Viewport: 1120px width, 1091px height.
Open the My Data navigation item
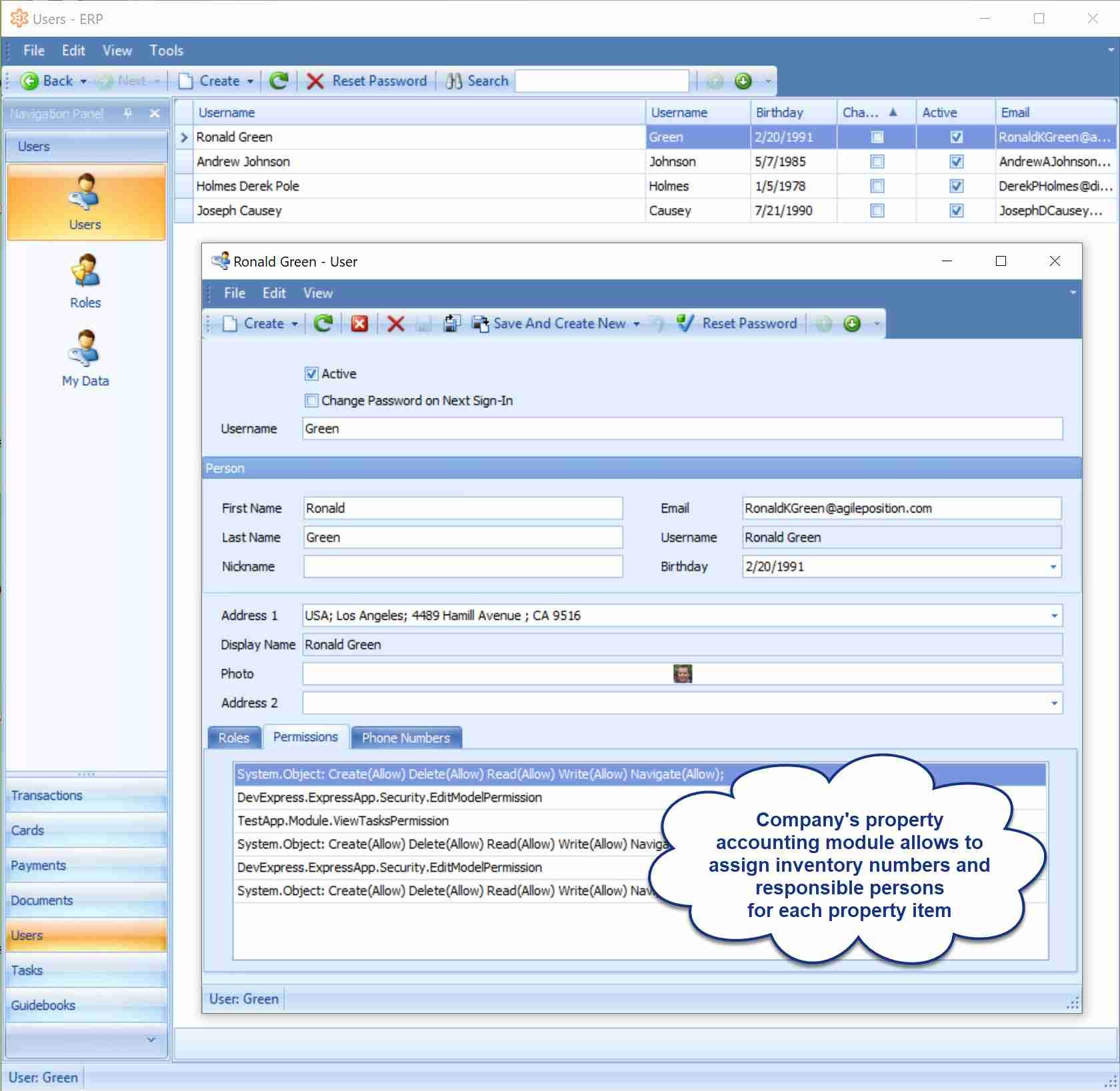(85, 359)
